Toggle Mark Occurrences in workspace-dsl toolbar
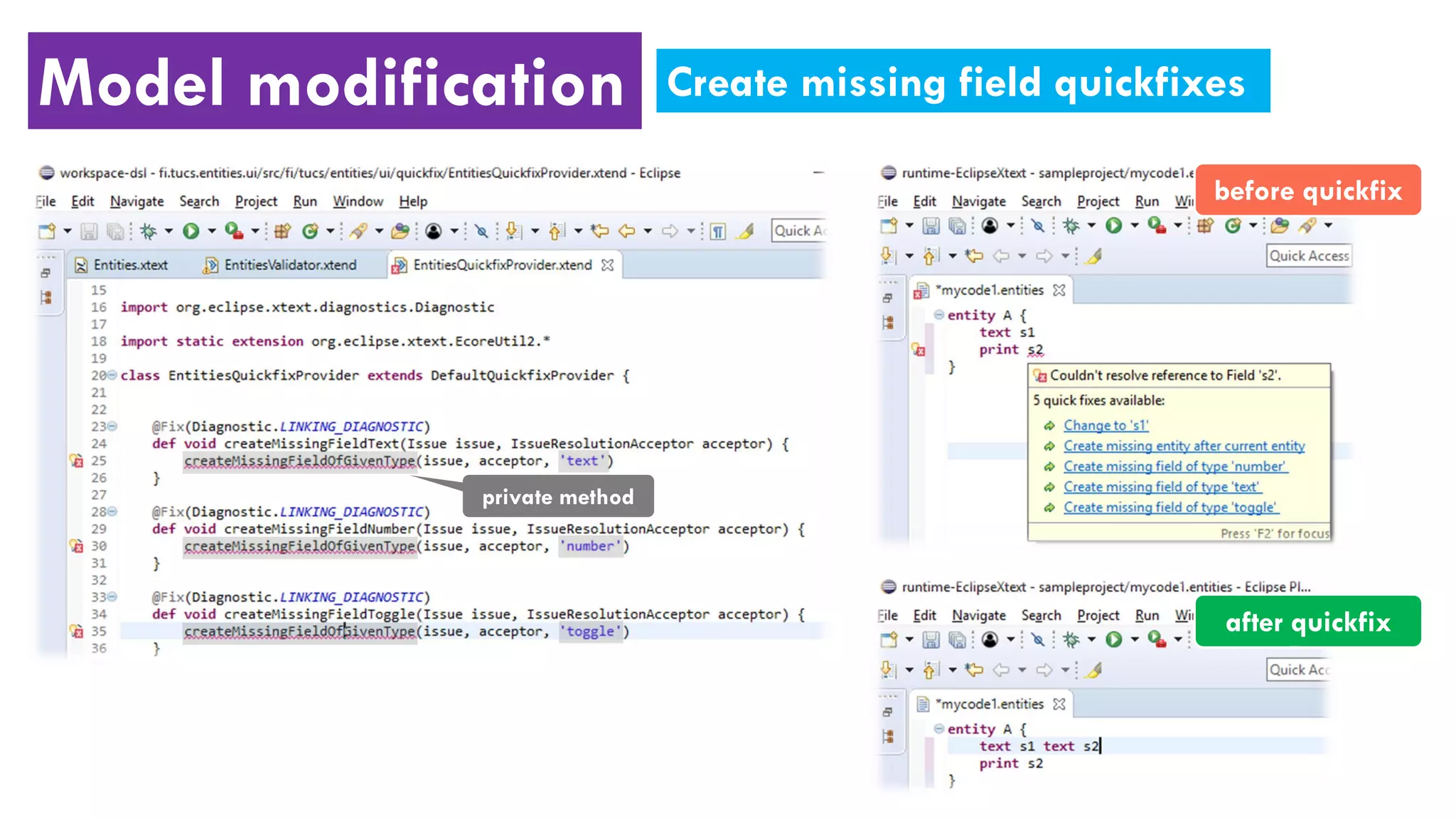The image size is (1456, 819). coord(746,231)
